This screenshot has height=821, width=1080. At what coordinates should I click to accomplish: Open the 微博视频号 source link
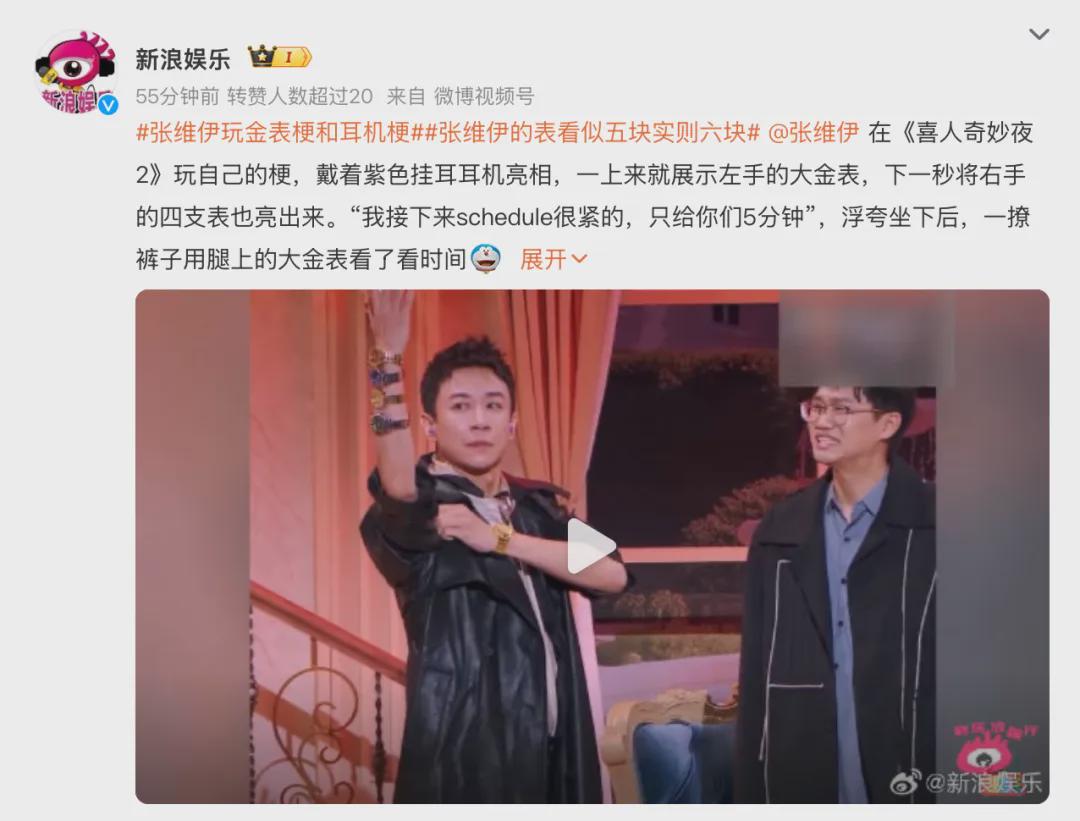tap(484, 96)
